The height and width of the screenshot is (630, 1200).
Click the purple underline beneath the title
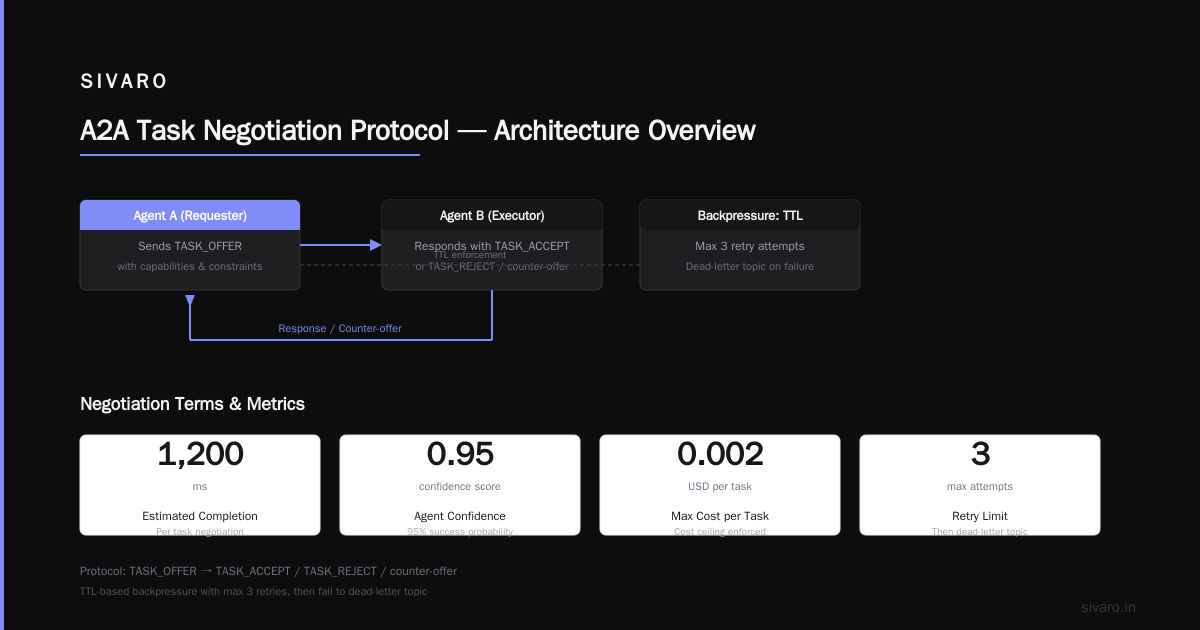click(250, 154)
